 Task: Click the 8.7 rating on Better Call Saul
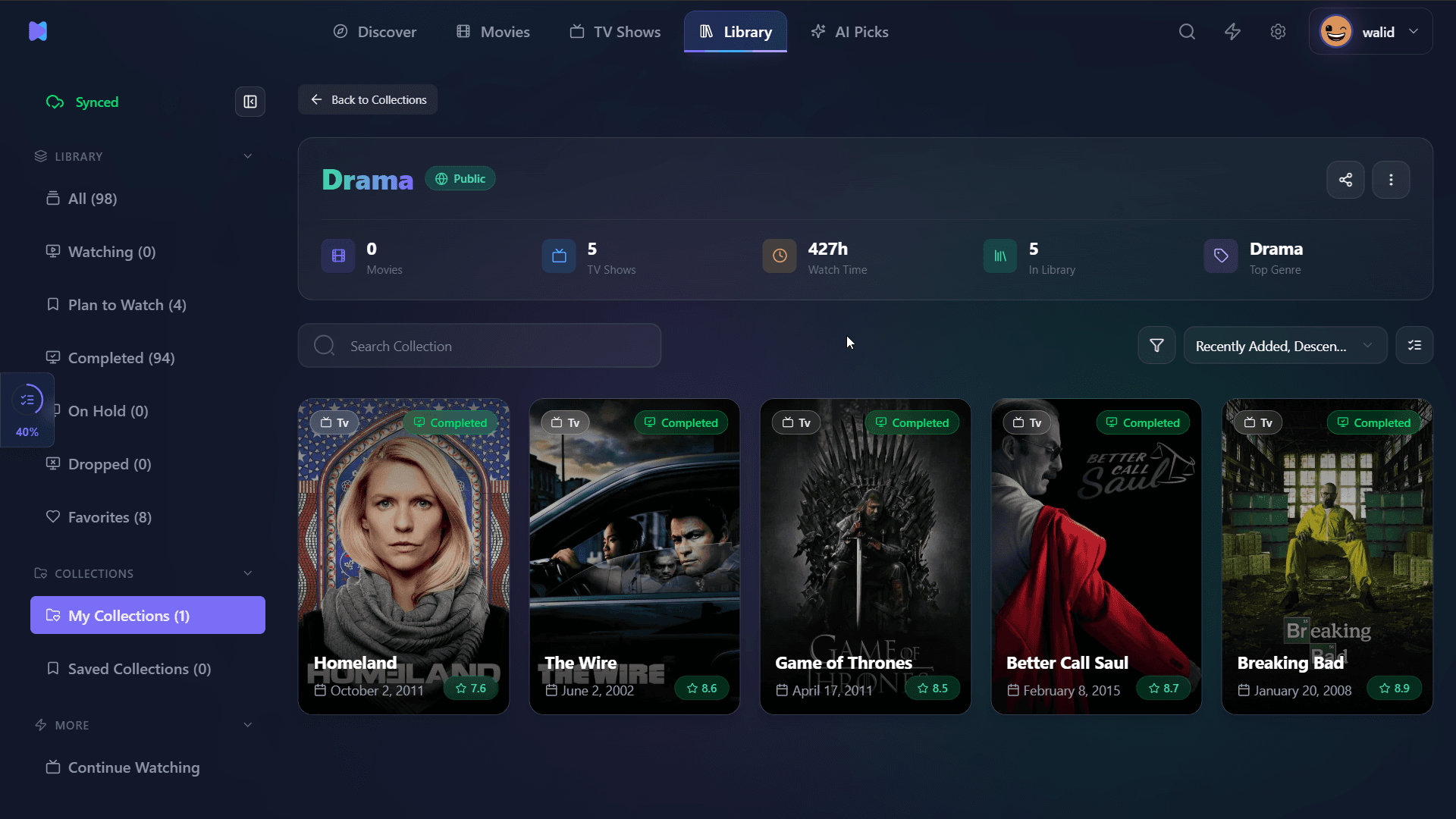pos(1163,689)
